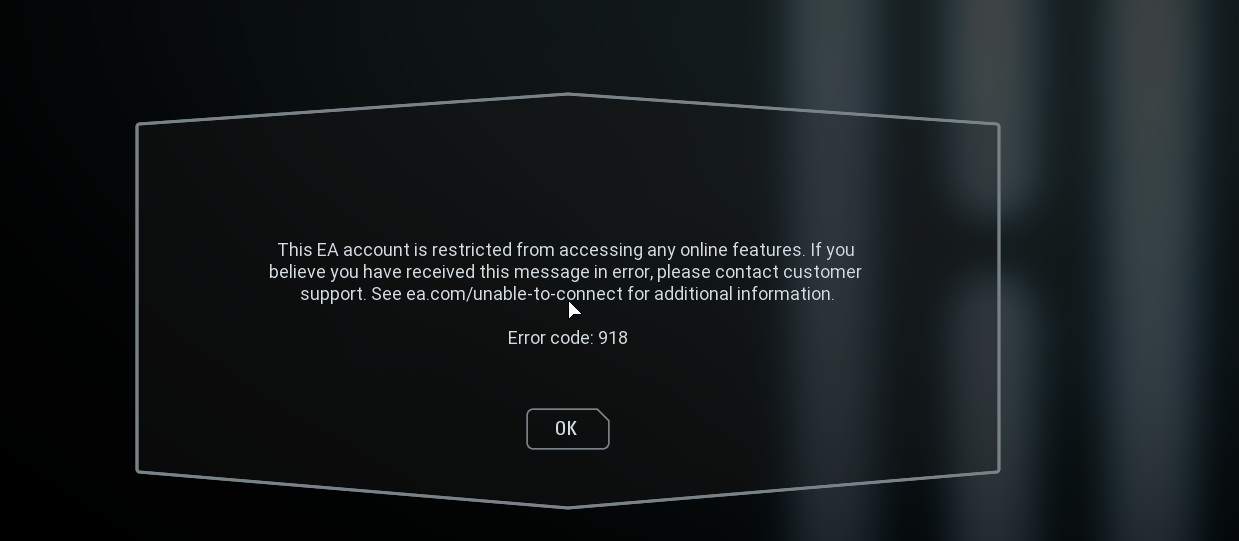Click the bottom-right corner of the dialog border

[x=997, y=470]
